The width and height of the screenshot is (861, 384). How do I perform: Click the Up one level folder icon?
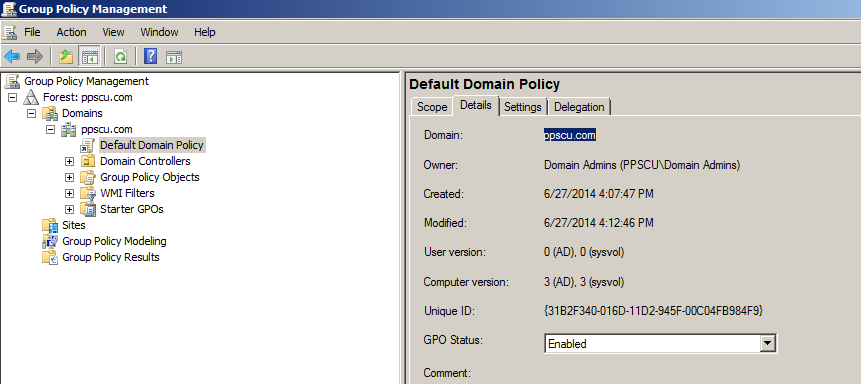click(x=66, y=56)
